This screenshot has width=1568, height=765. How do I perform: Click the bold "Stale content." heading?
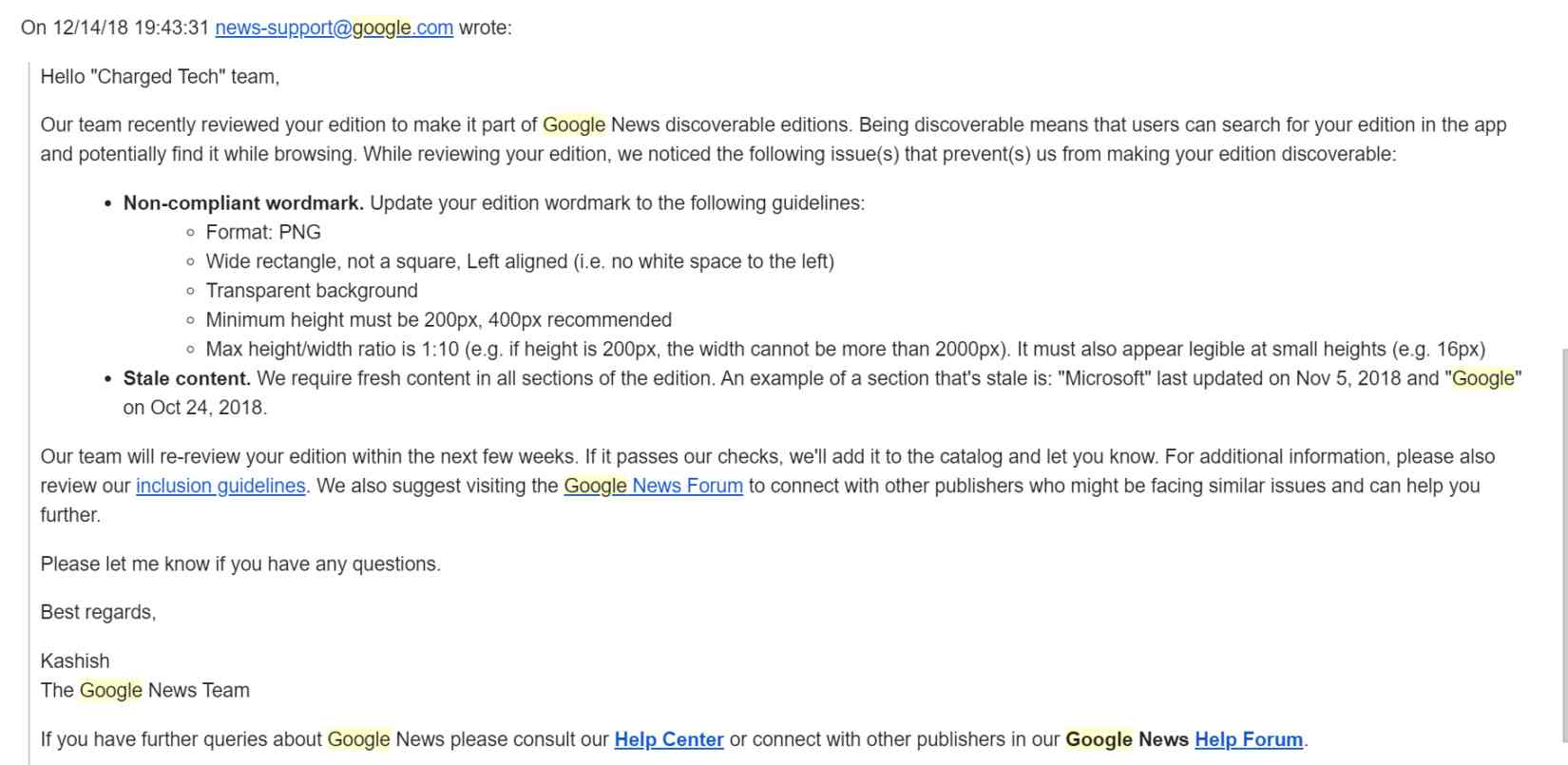click(x=187, y=378)
